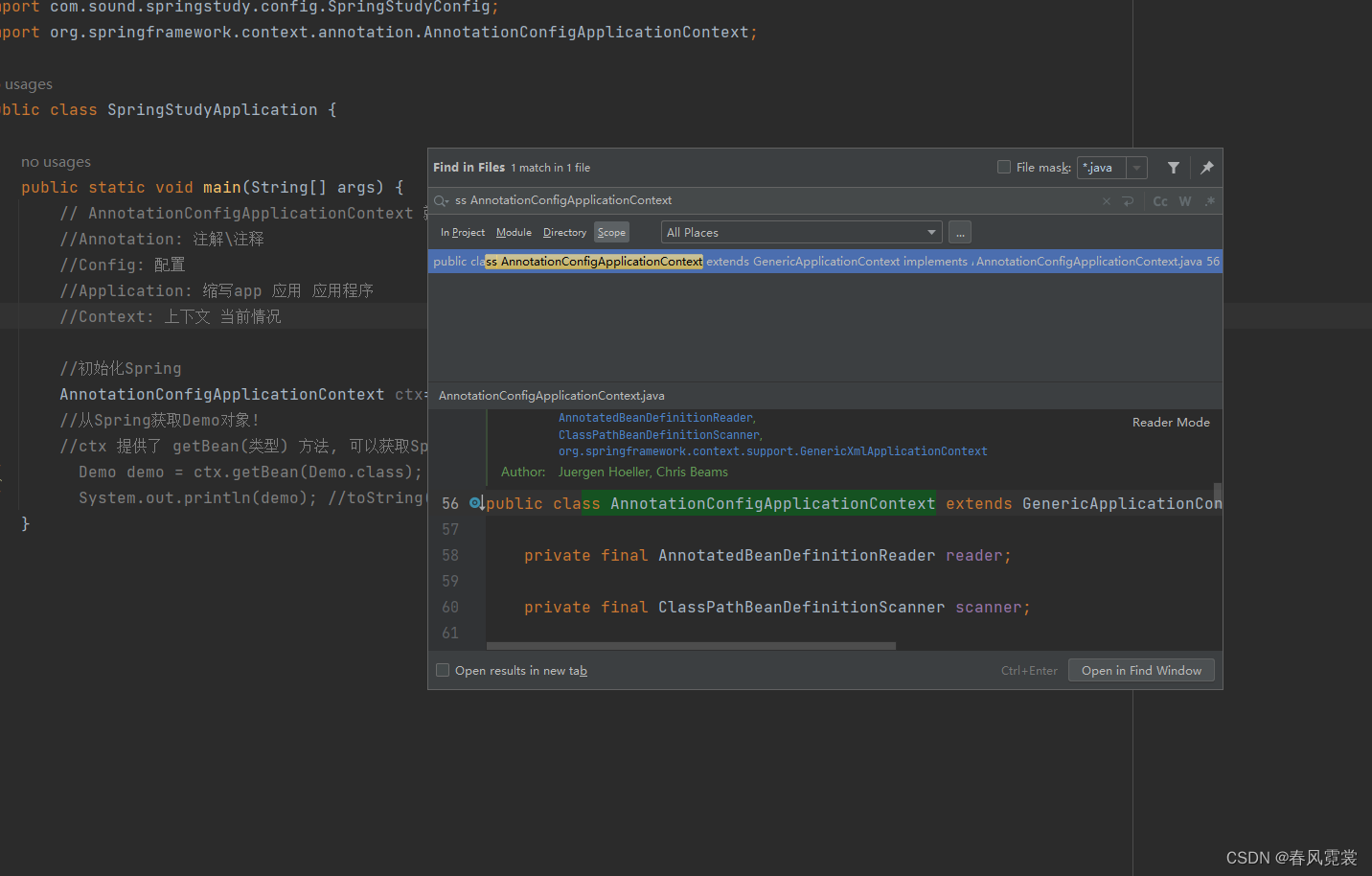Insert a new line in search field
The height and width of the screenshot is (876, 1372).
1128,201
